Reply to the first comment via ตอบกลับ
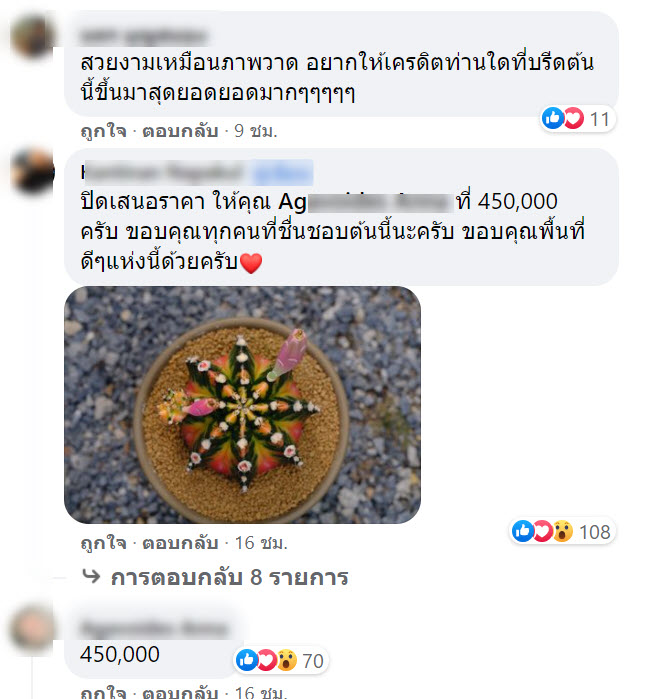This screenshot has height=699, width=672. tap(180, 131)
